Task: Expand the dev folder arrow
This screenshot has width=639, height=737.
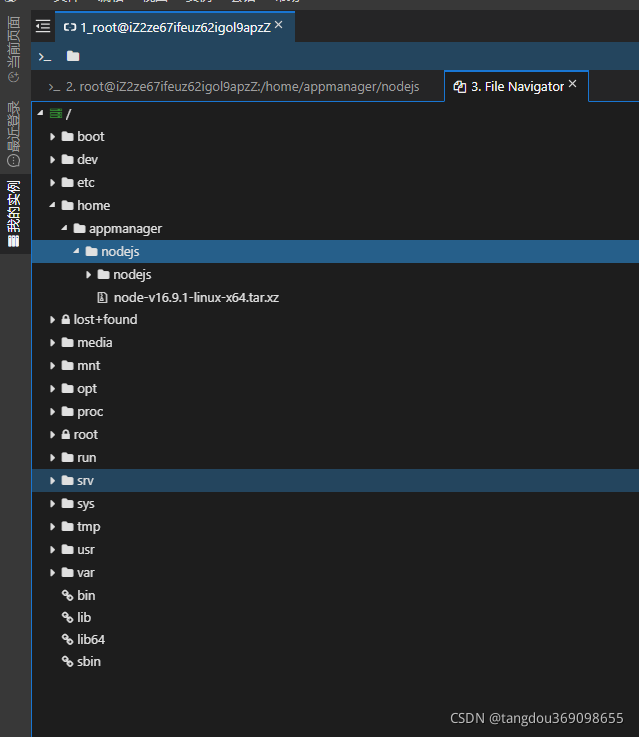Action: pos(53,160)
